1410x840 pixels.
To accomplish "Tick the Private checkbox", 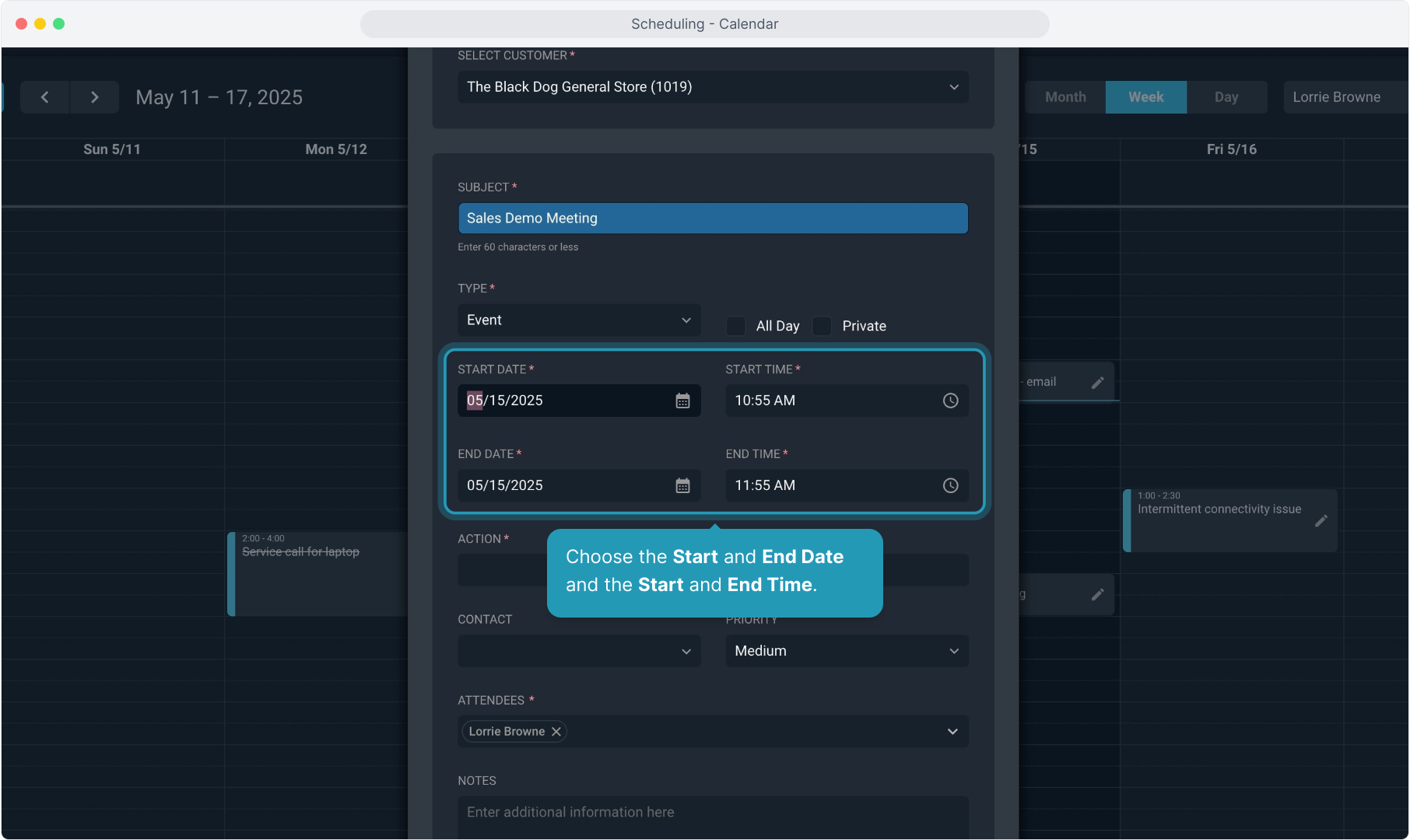I will (822, 326).
